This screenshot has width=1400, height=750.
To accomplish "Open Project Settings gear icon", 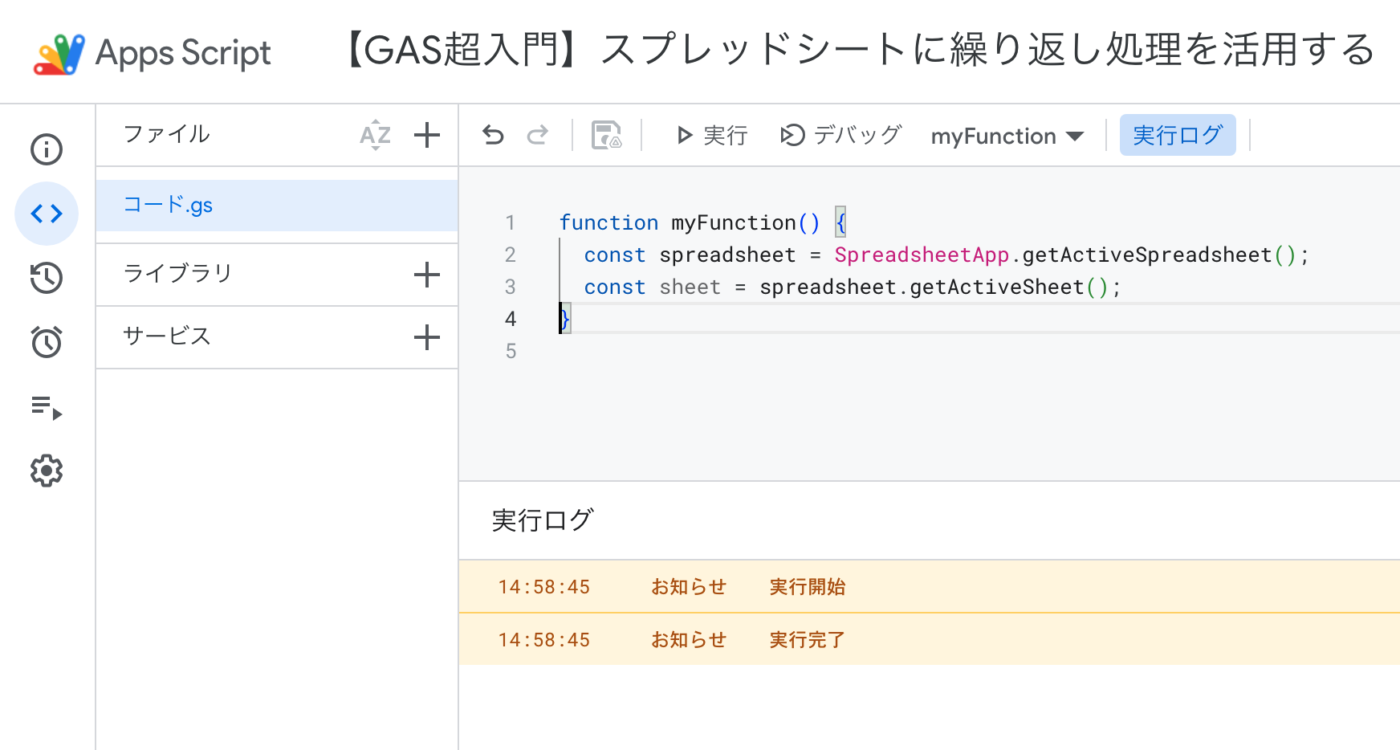I will point(46,470).
